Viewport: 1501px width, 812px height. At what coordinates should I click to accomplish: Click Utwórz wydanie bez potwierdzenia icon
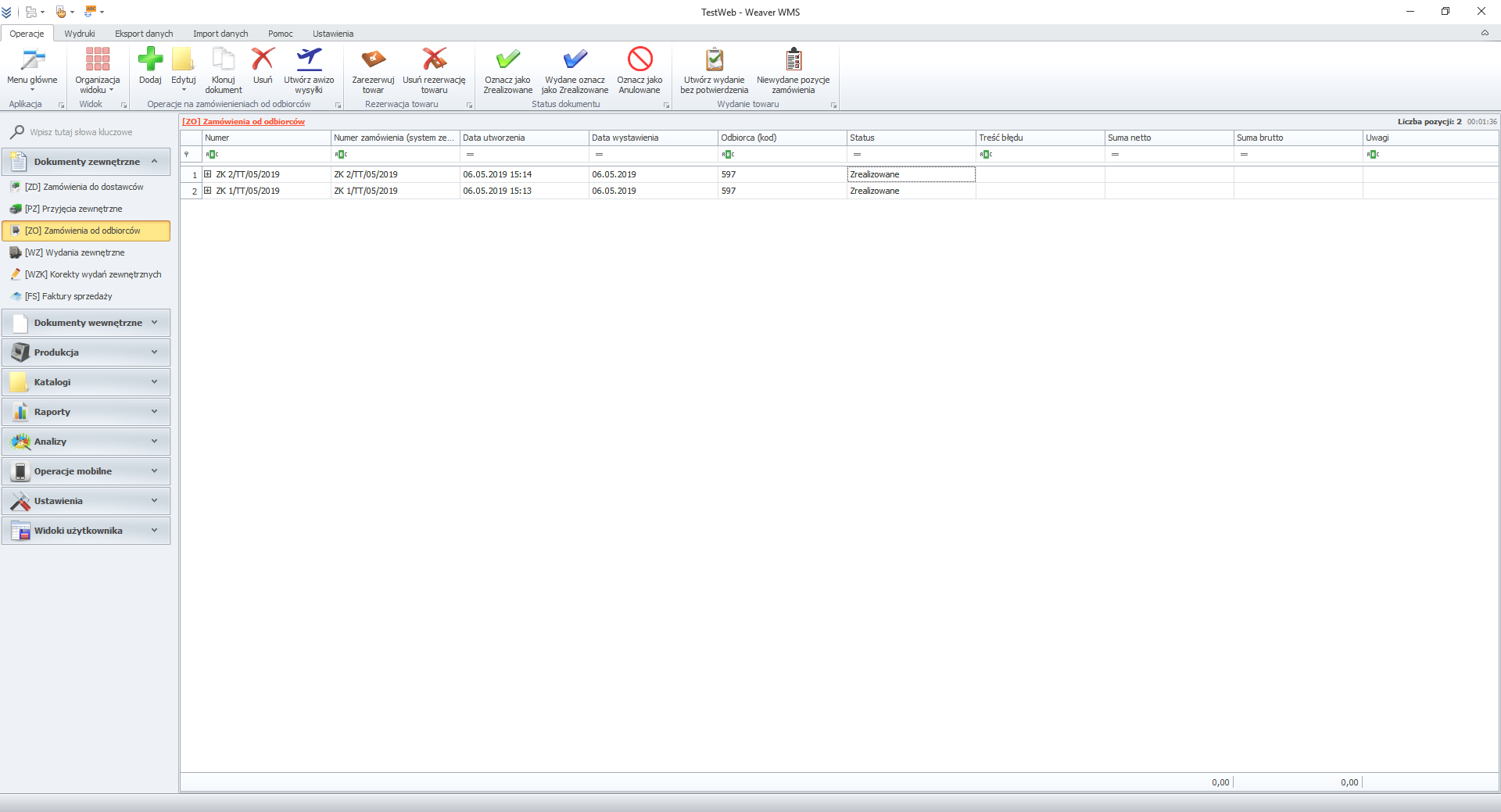714,60
